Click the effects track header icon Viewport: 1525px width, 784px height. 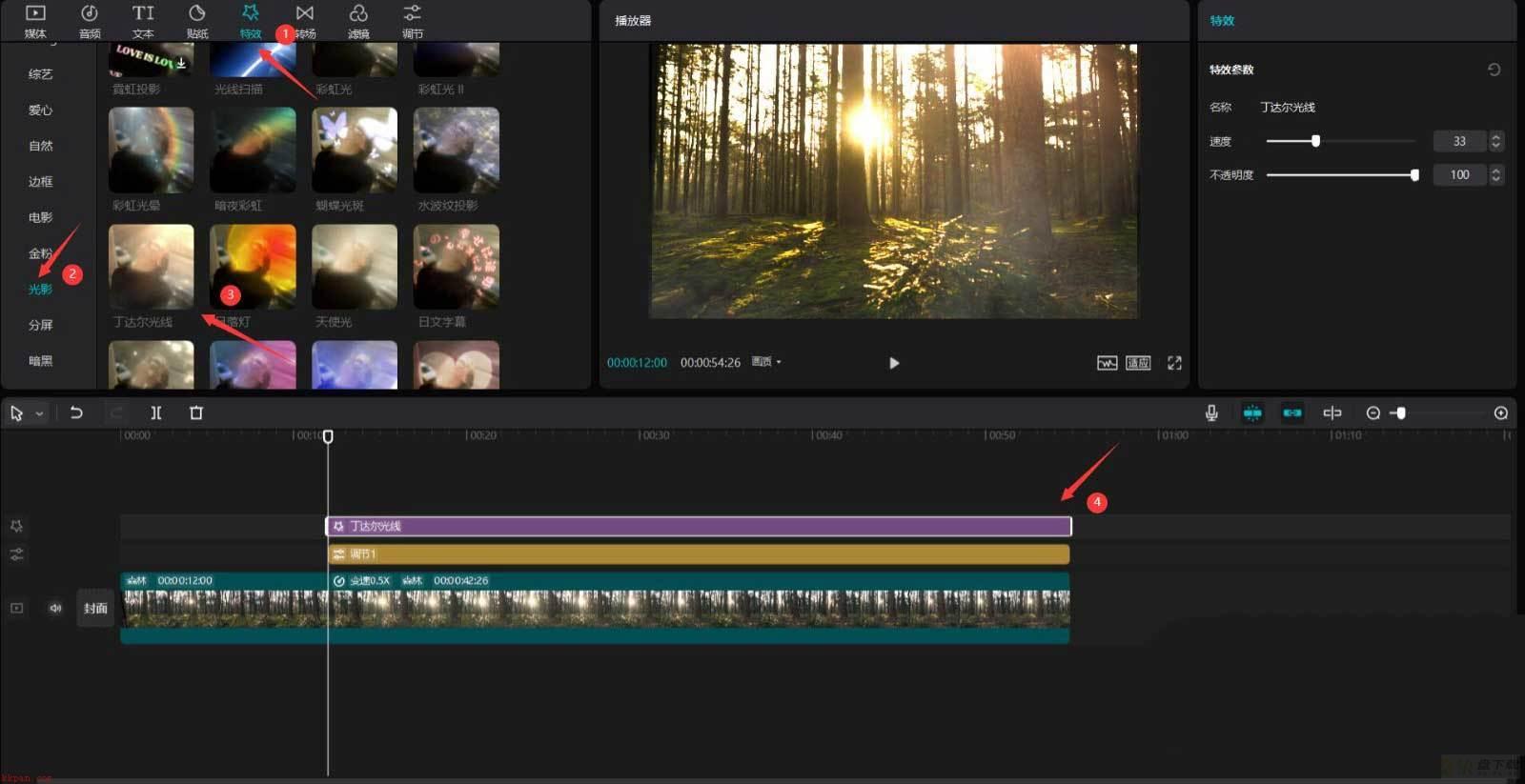click(16, 526)
